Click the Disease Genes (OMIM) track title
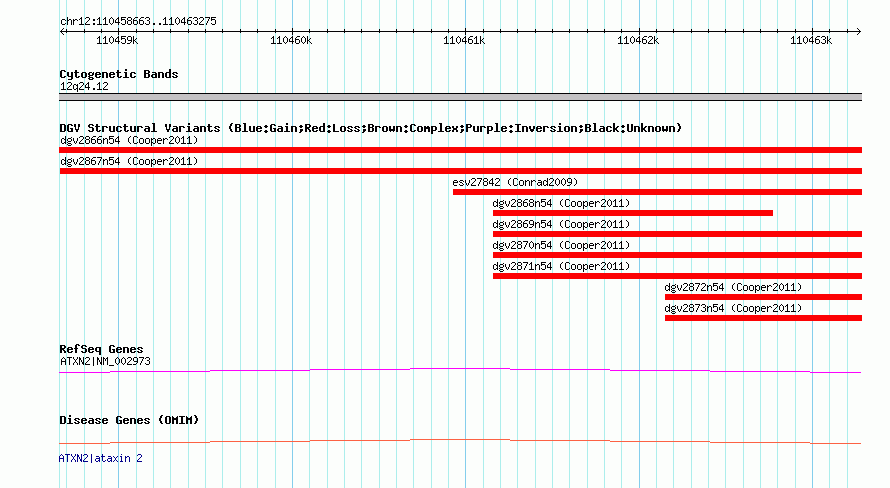Image resolution: width=890 pixels, height=488 pixels. click(129, 420)
